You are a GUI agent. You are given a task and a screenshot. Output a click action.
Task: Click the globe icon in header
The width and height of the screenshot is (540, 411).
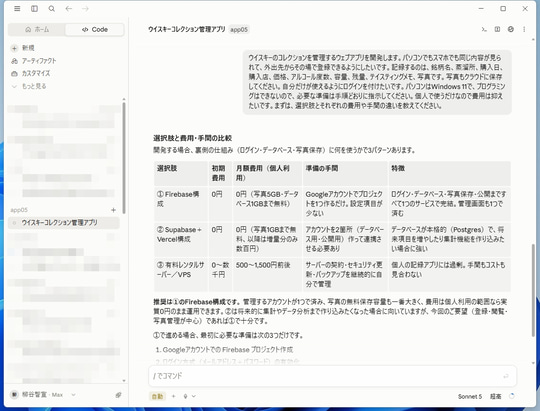click(511, 29)
